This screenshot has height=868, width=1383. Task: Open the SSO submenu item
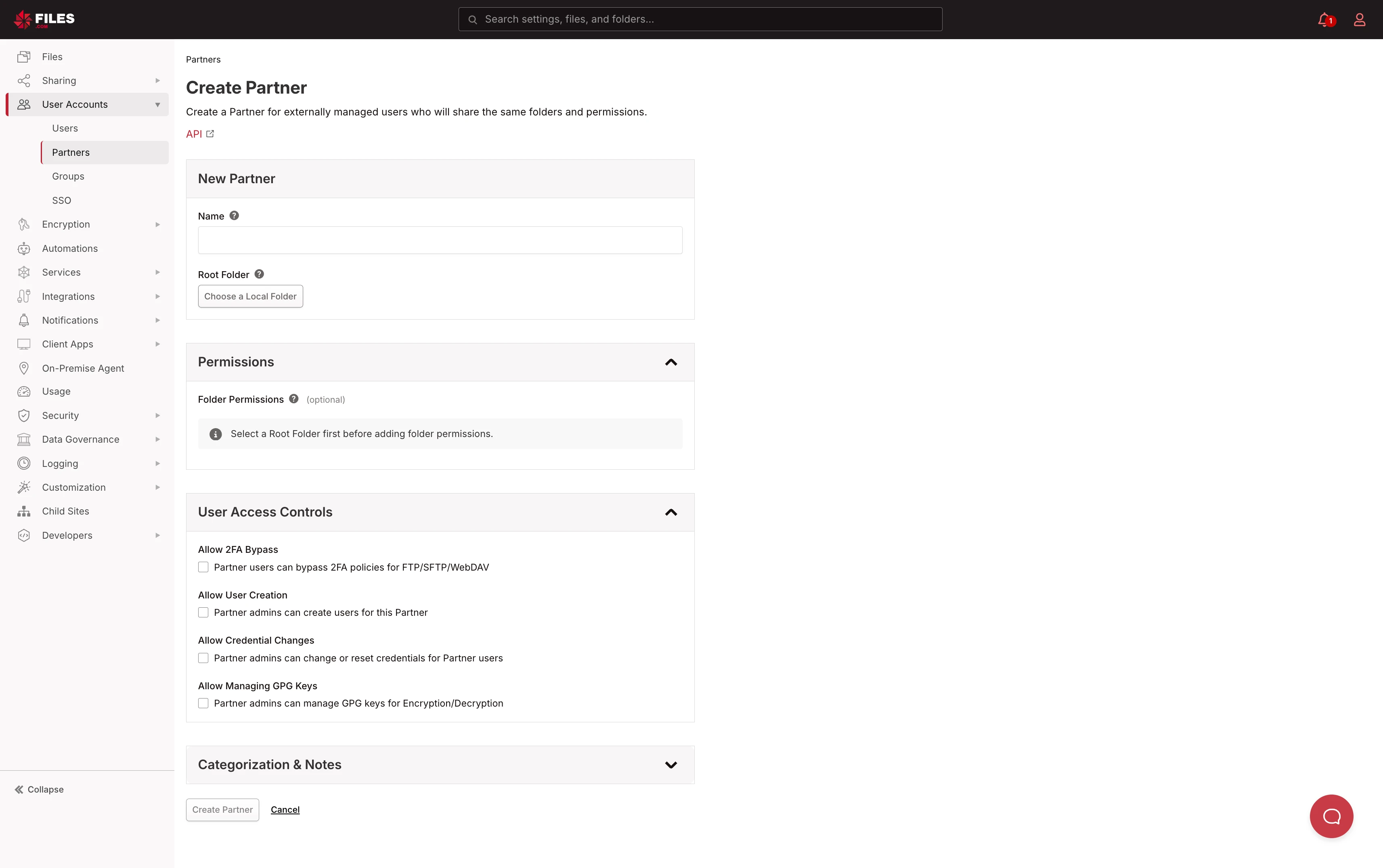pos(105,200)
